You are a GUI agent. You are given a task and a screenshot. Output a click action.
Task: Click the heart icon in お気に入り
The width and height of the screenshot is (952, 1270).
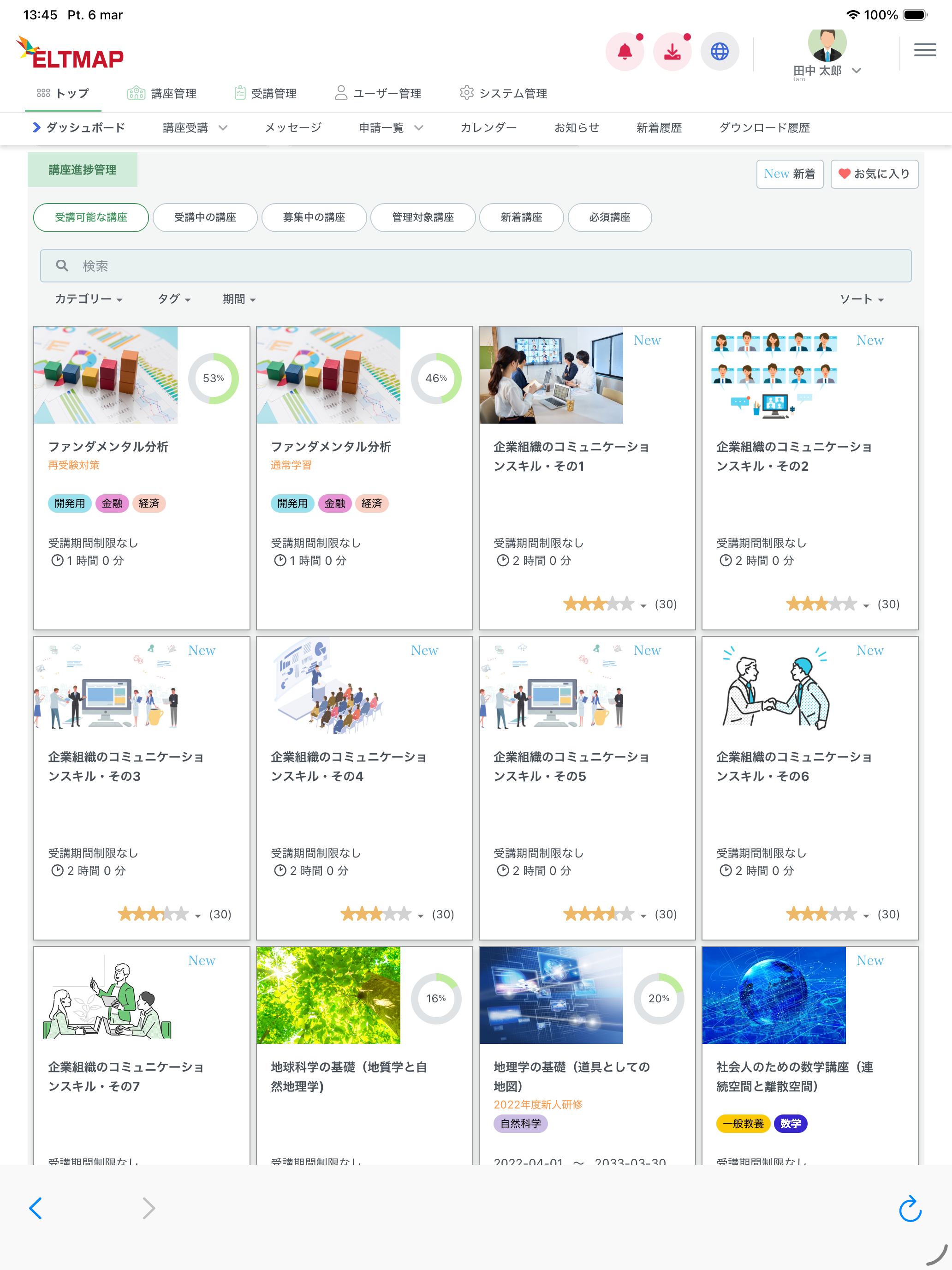point(844,174)
